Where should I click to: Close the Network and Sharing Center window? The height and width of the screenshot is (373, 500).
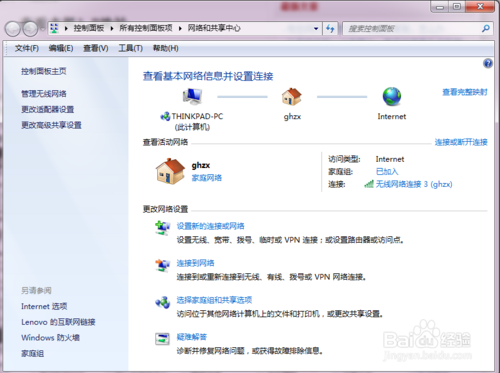pyautogui.click(x=480, y=7)
